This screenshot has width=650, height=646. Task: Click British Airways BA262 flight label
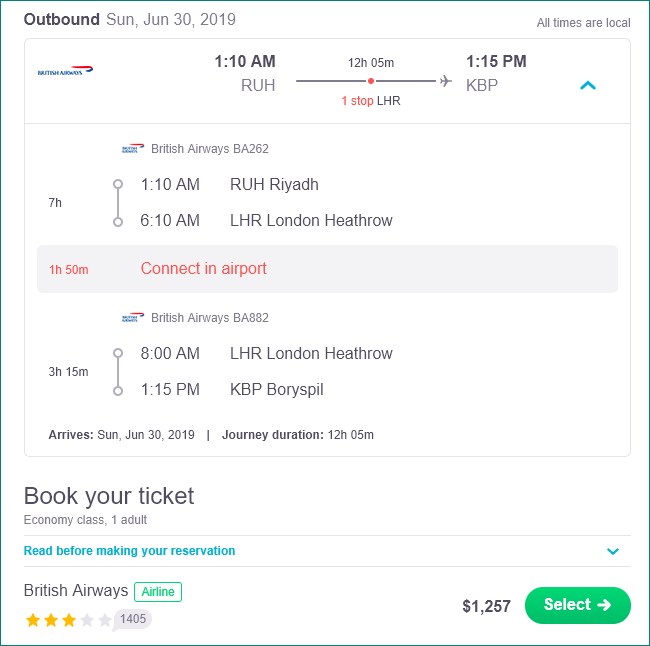tap(210, 148)
